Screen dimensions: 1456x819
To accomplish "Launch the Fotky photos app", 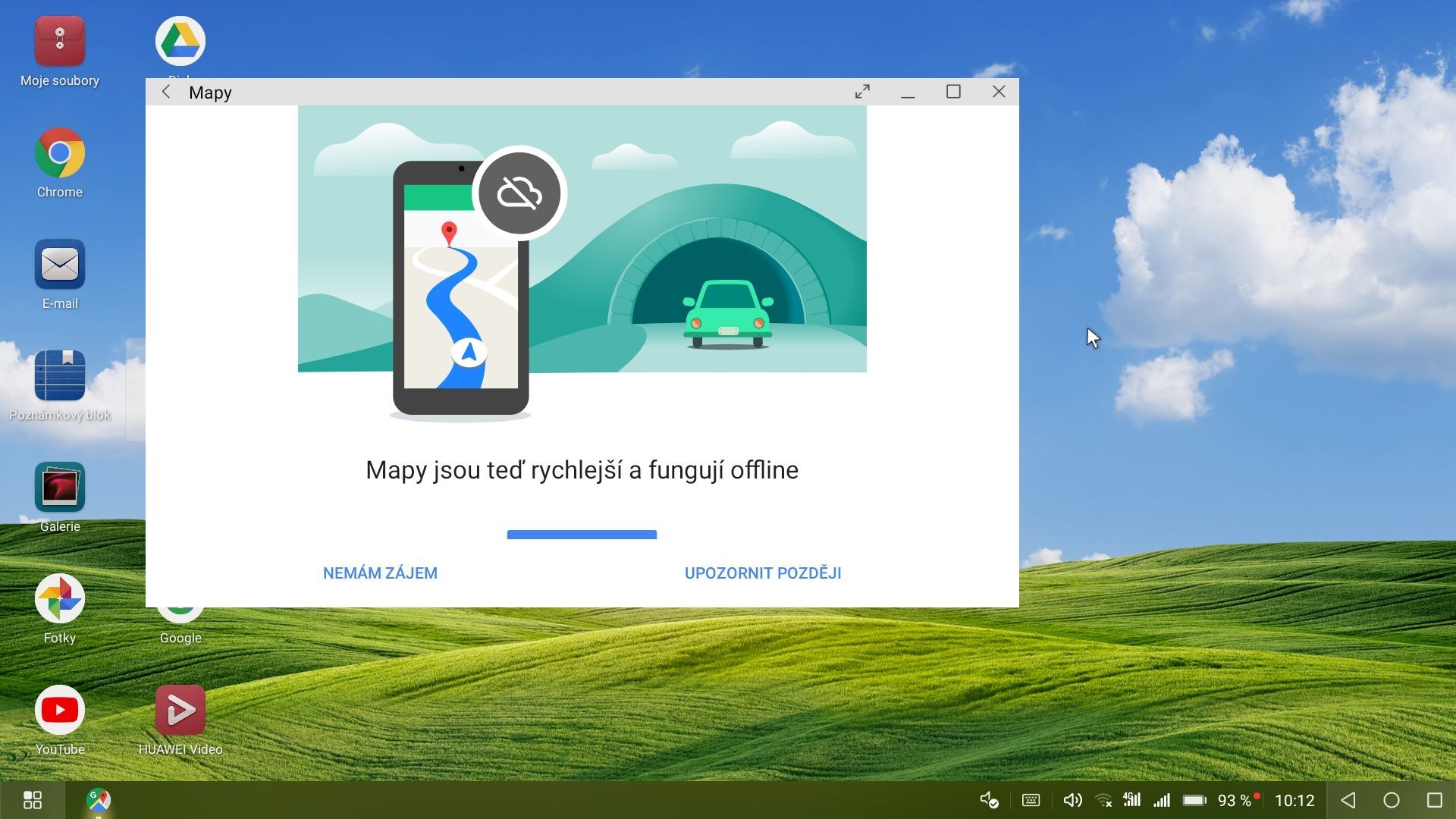I will click(x=59, y=599).
